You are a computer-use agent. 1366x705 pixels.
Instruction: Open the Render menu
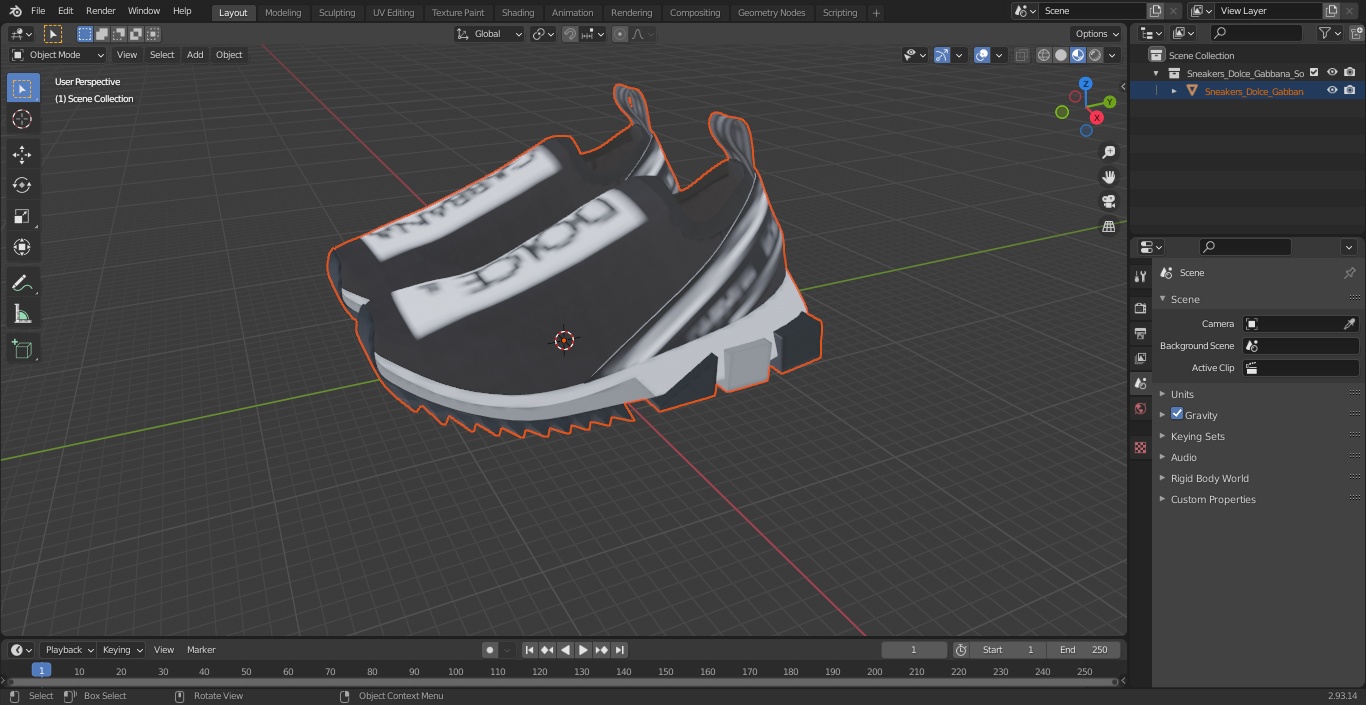pos(100,11)
